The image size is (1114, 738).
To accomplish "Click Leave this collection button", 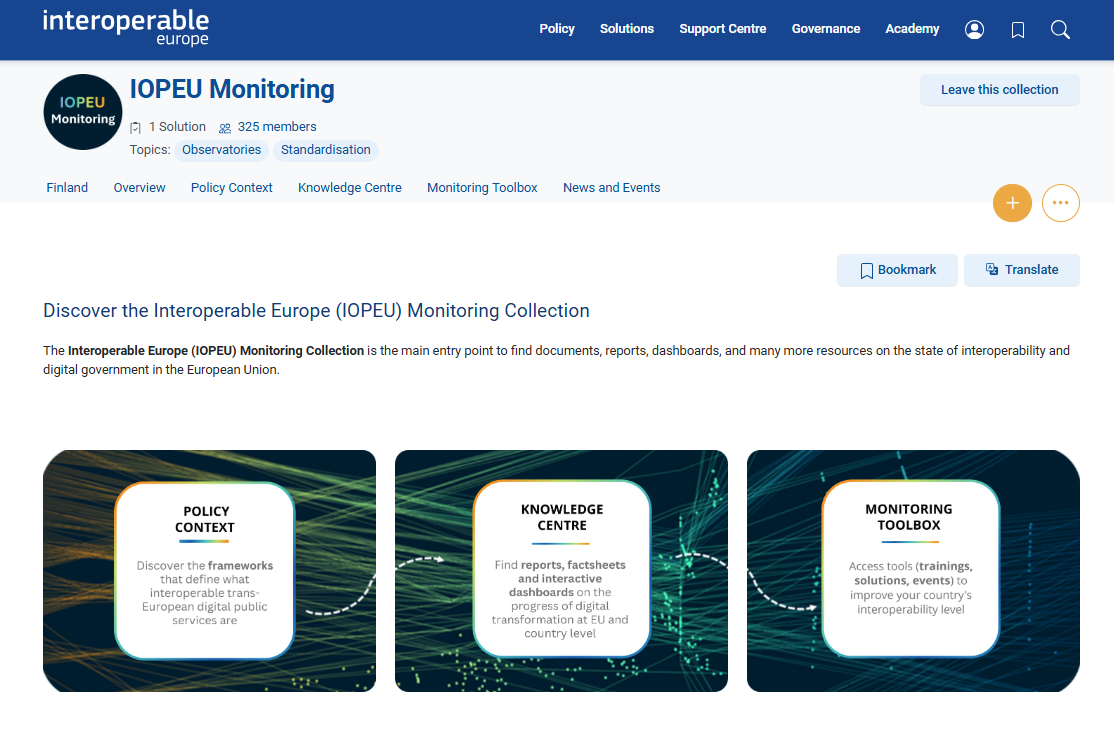I will pos(1000,90).
